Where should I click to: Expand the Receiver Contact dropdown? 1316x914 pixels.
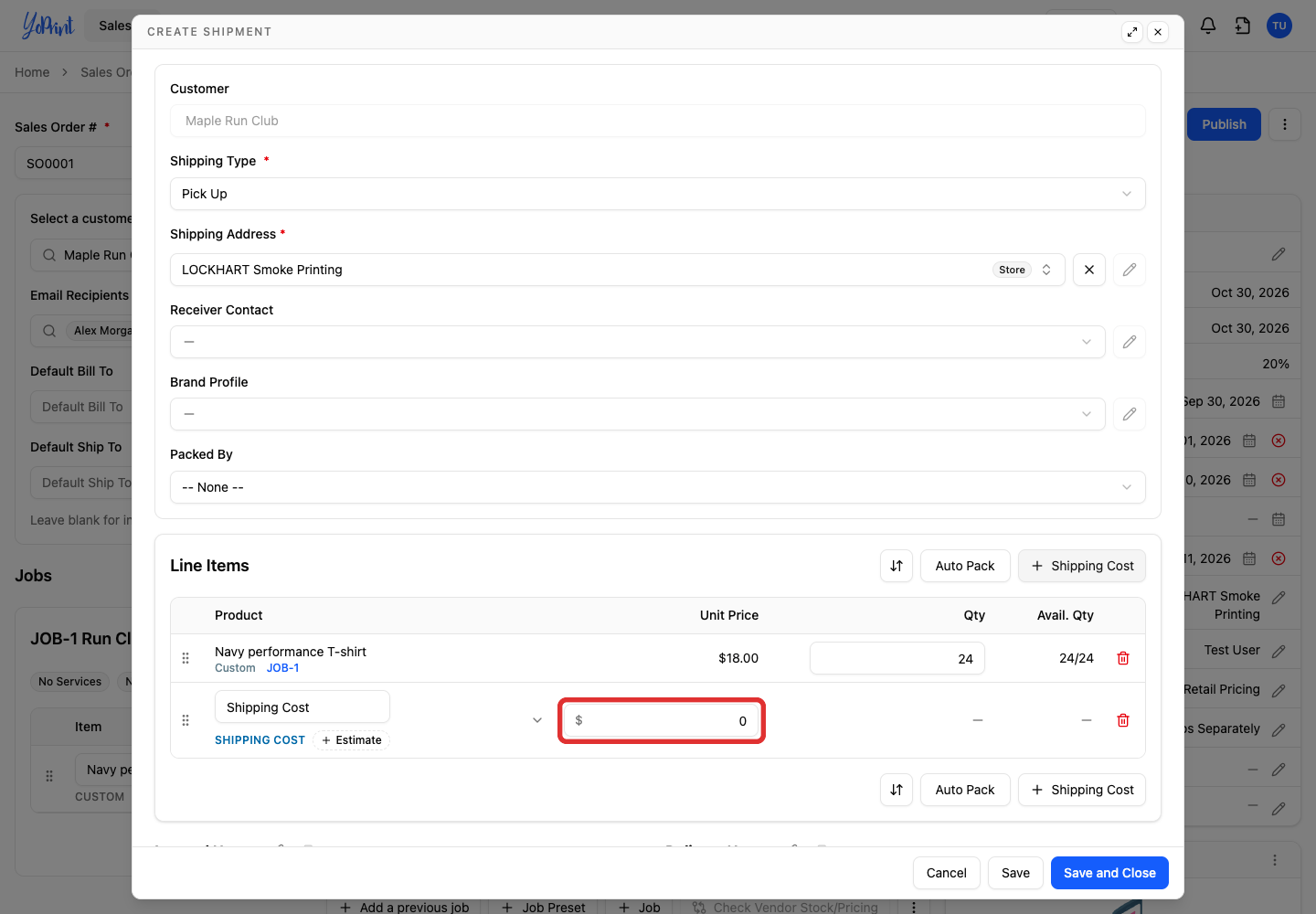point(638,342)
